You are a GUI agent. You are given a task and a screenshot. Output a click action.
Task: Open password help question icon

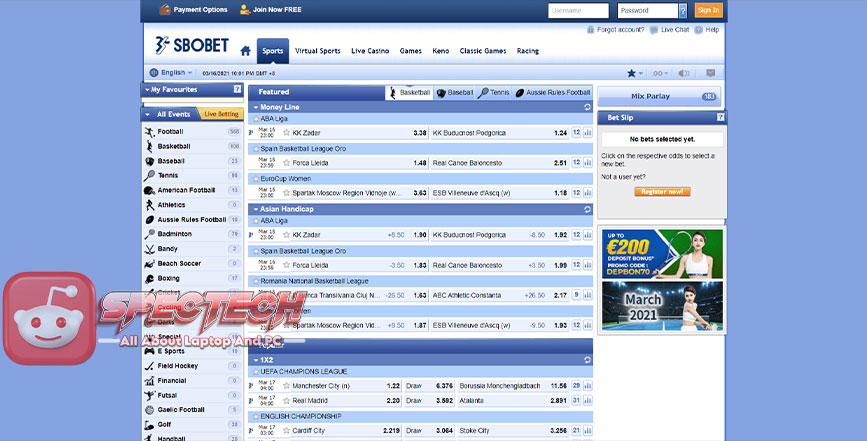coord(683,10)
